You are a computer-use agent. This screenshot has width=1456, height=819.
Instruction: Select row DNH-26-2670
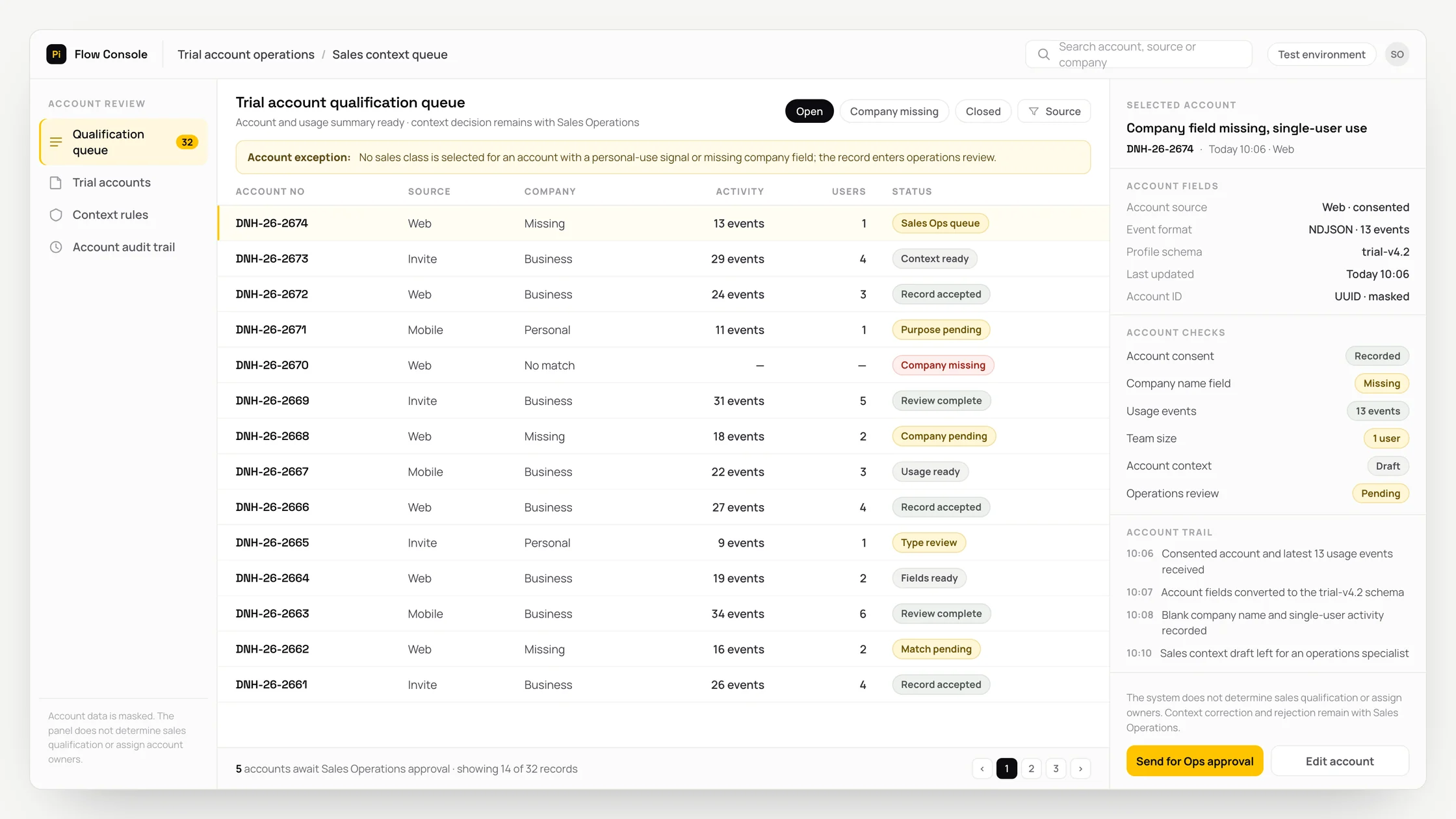tap(663, 365)
